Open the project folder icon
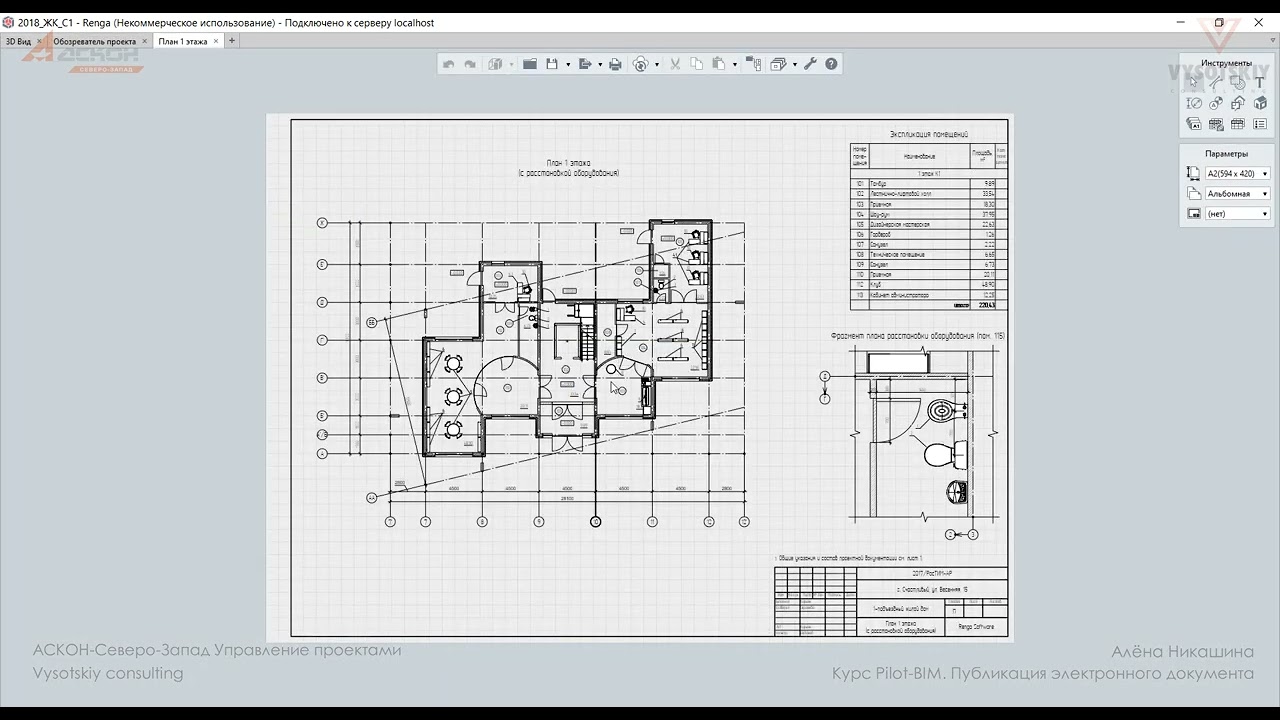This screenshot has height=720, width=1280. click(x=530, y=64)
